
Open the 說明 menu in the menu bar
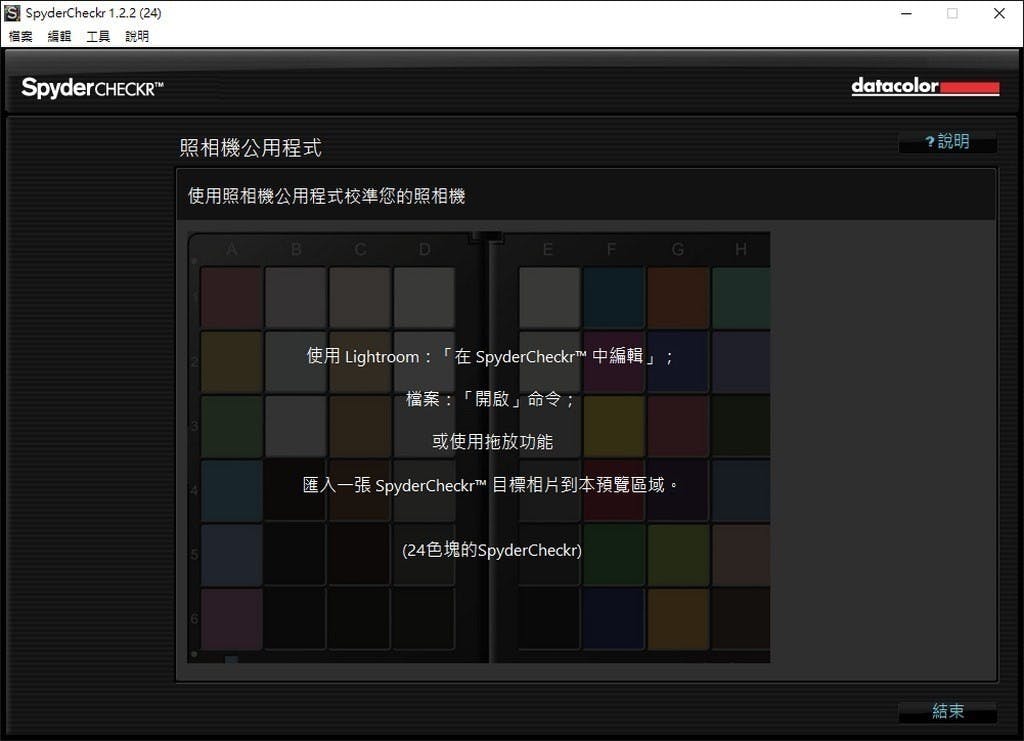point(137,36)
